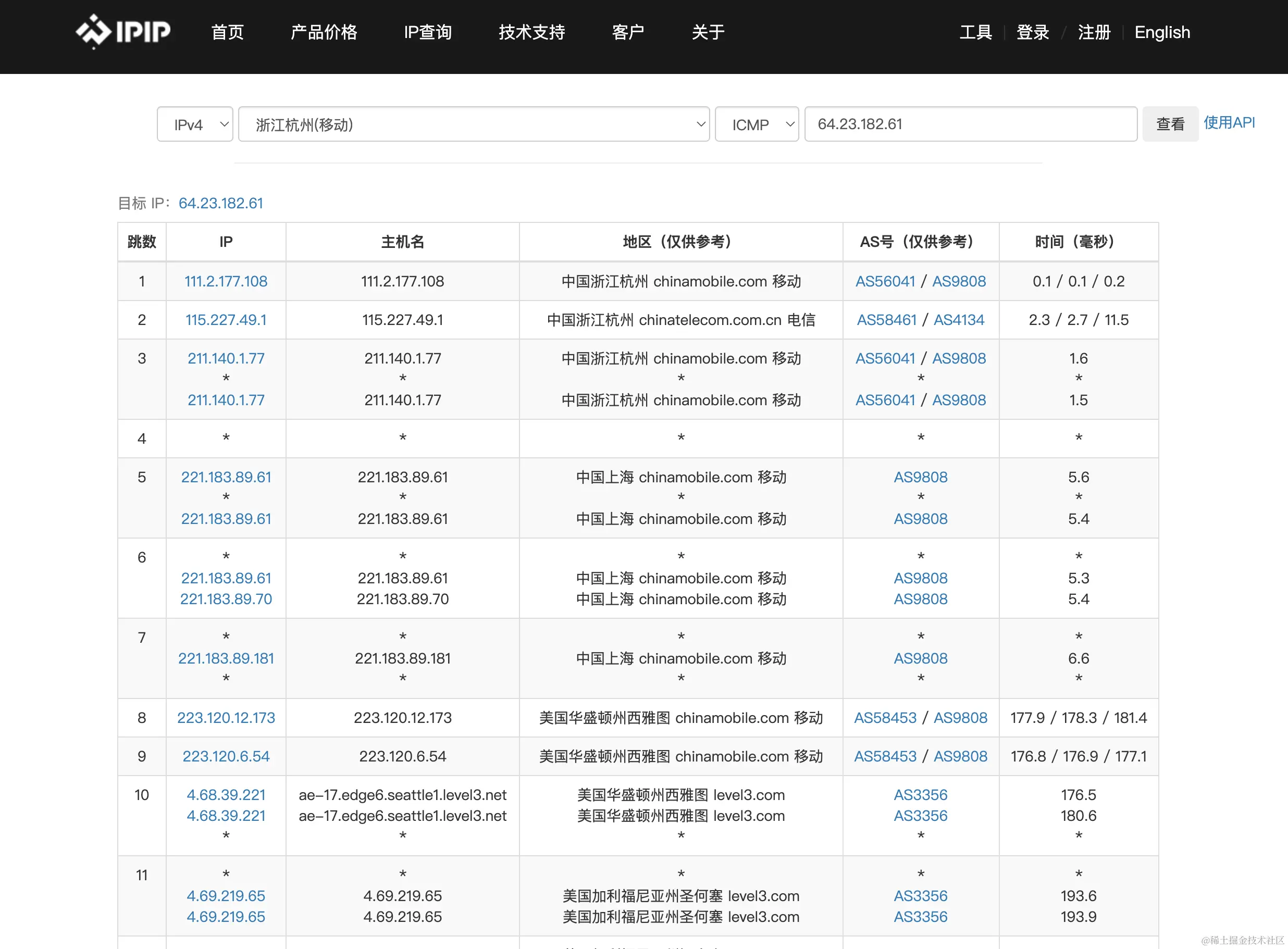Click target IP link 64.23.182.61
Image resolution: width=1288 pixels, height=949 pixels.
pos(220,203)
